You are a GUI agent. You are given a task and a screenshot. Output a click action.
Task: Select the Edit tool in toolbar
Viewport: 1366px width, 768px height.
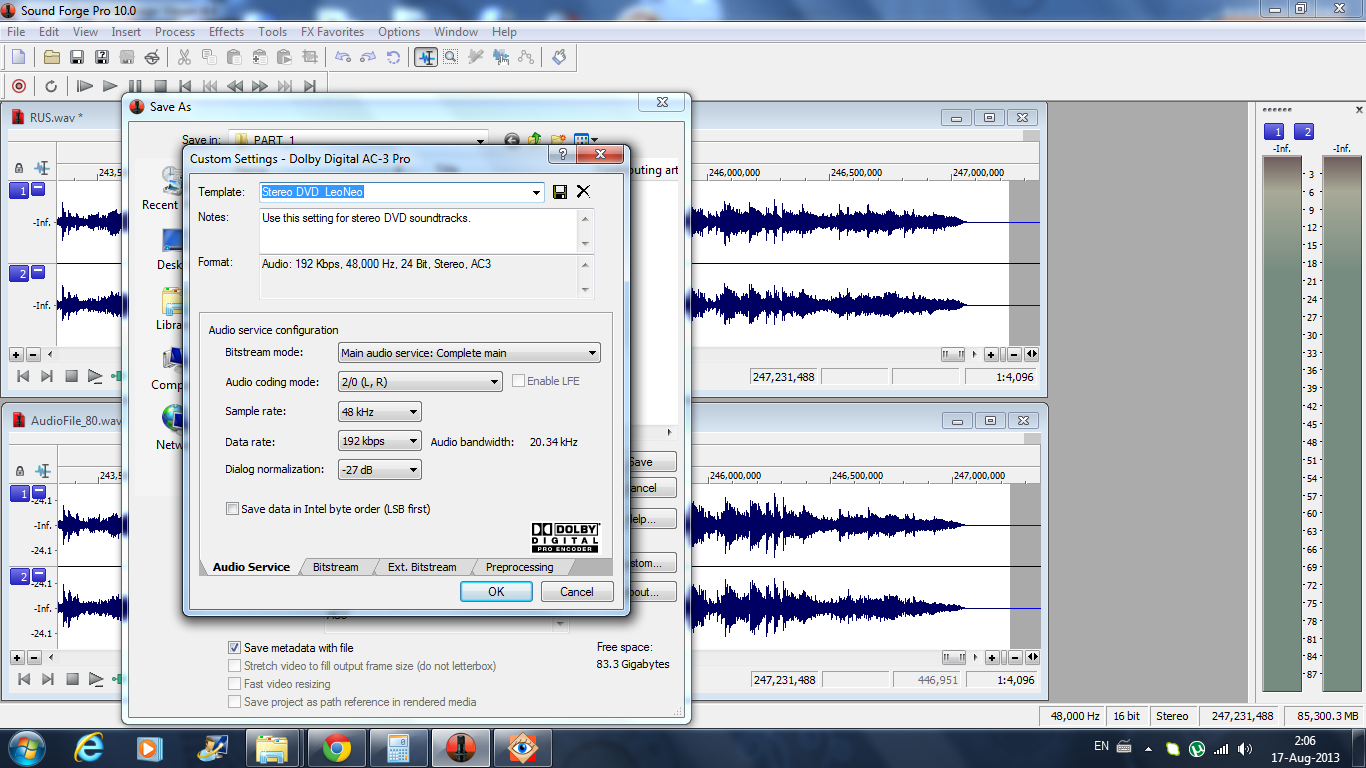click(426, 57)
